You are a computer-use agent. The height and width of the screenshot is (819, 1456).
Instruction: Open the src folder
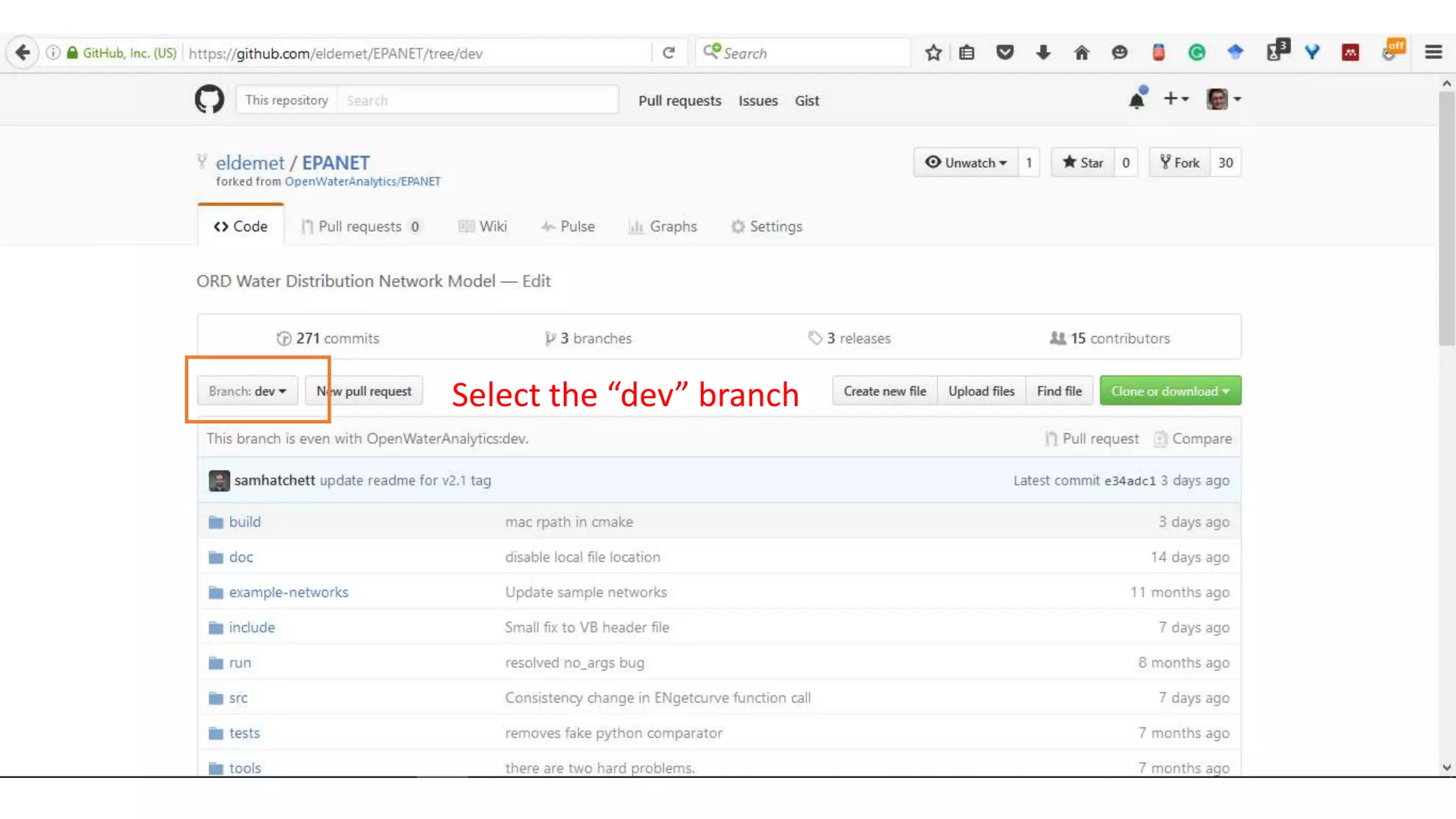[238, 698]
